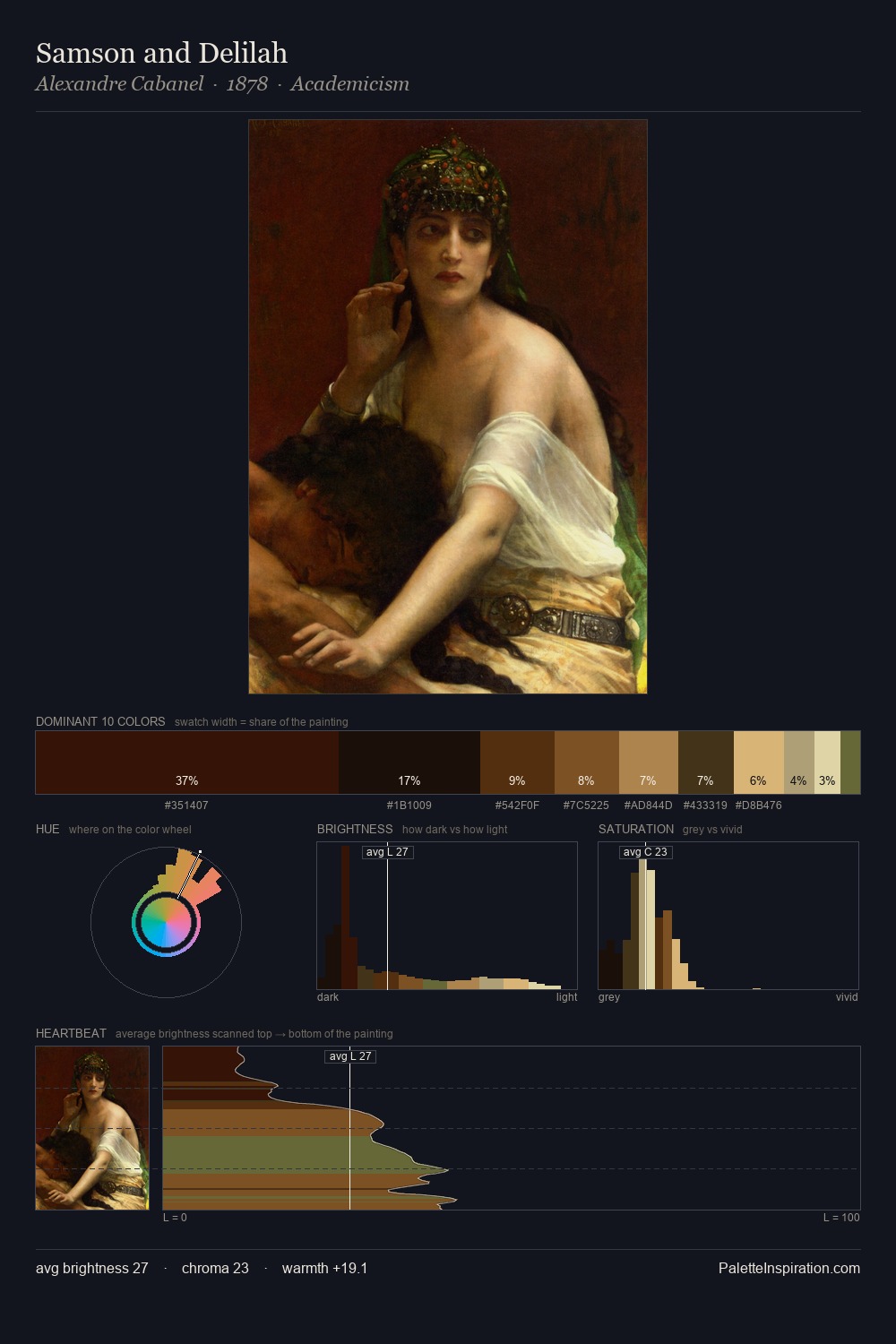Click the main Samson and Delilah painting image
Viewport: 896px width, 1344px height.
coord(448,407)
